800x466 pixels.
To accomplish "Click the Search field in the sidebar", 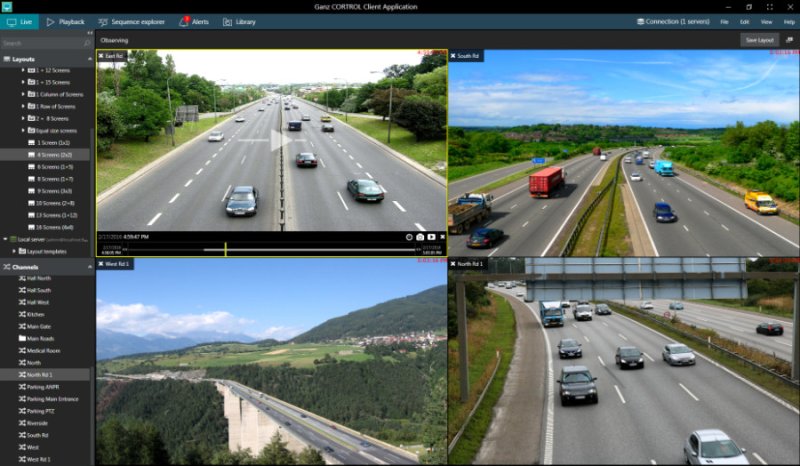I will [40, 44].
